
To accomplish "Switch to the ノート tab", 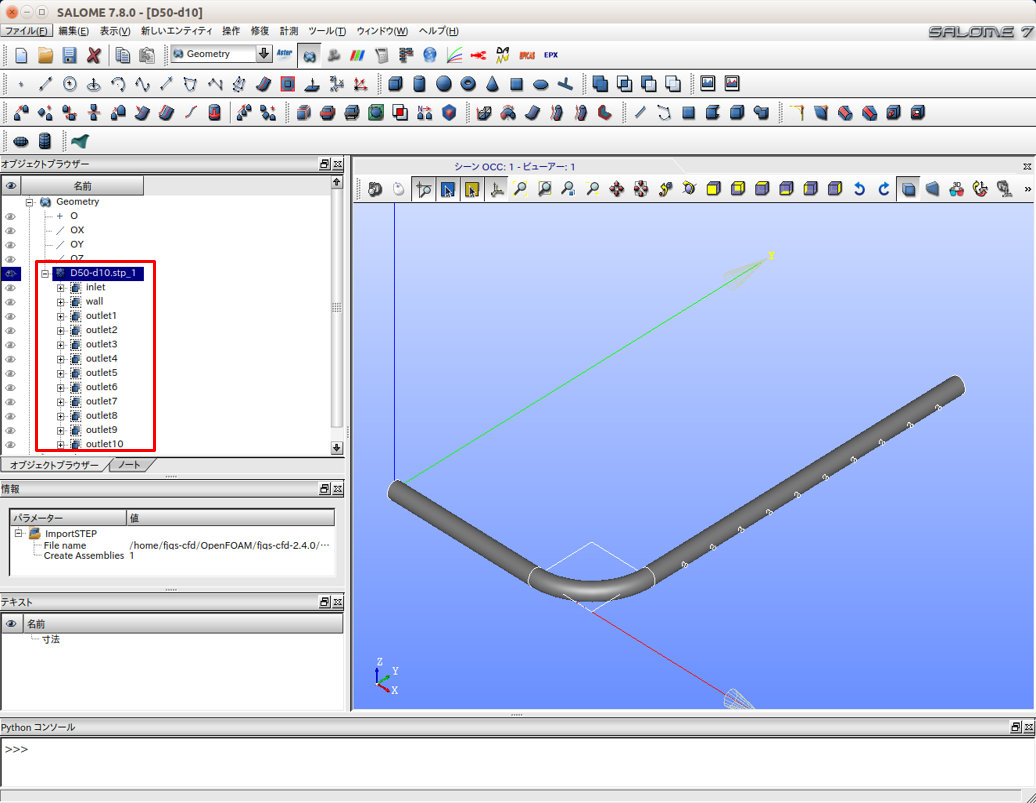I will 130,465.
